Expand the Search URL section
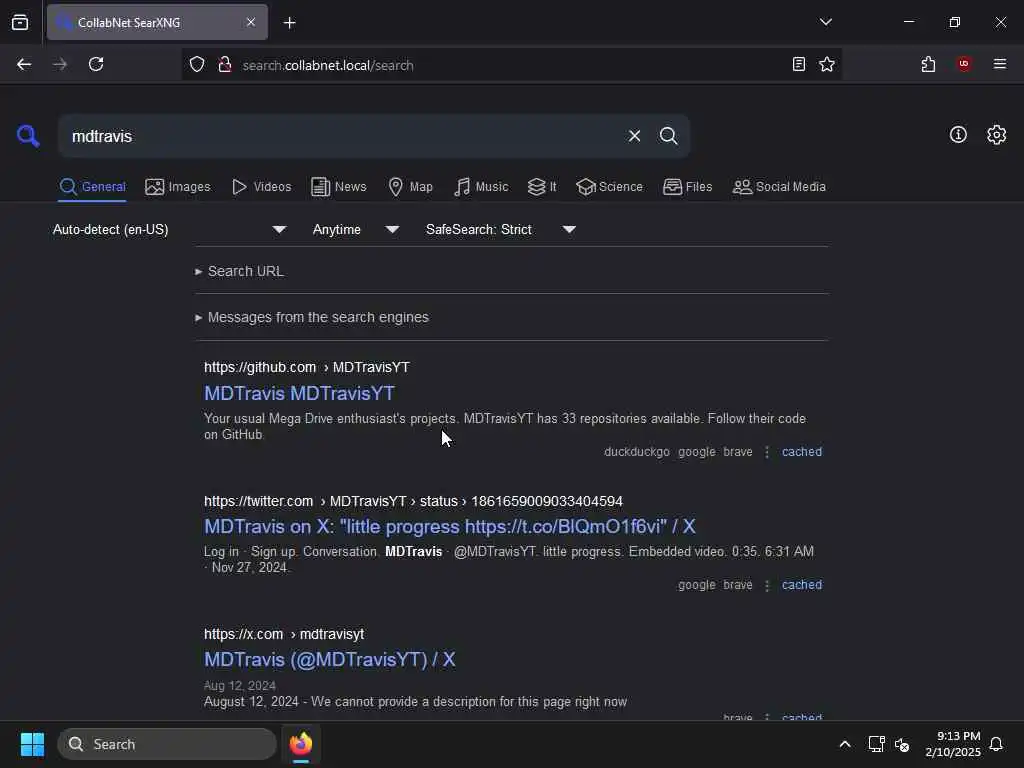Image resolution: width=1024 pixels, height=768 pixels. [x=239, y=271]
